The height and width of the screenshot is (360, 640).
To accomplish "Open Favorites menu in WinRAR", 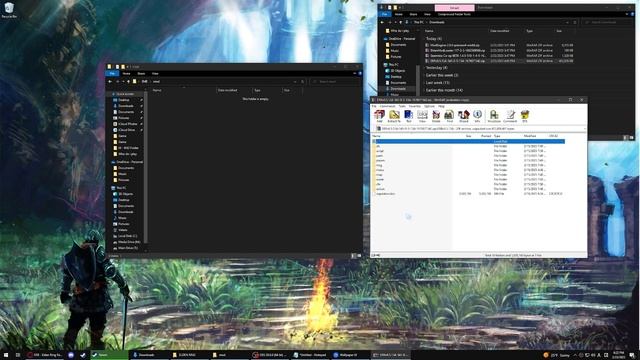I will [x=415, y=106].
